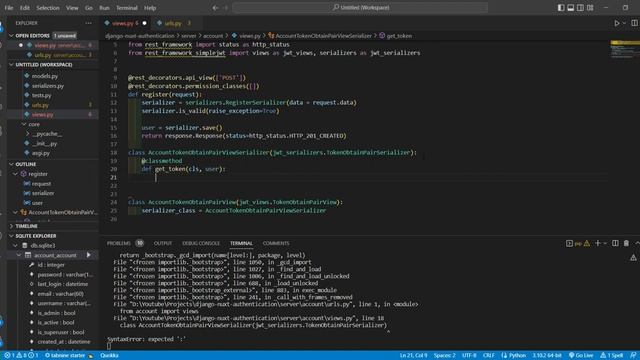Open the Terminal menu
This screenshot has height=360, width=640.
coord(127,8)
